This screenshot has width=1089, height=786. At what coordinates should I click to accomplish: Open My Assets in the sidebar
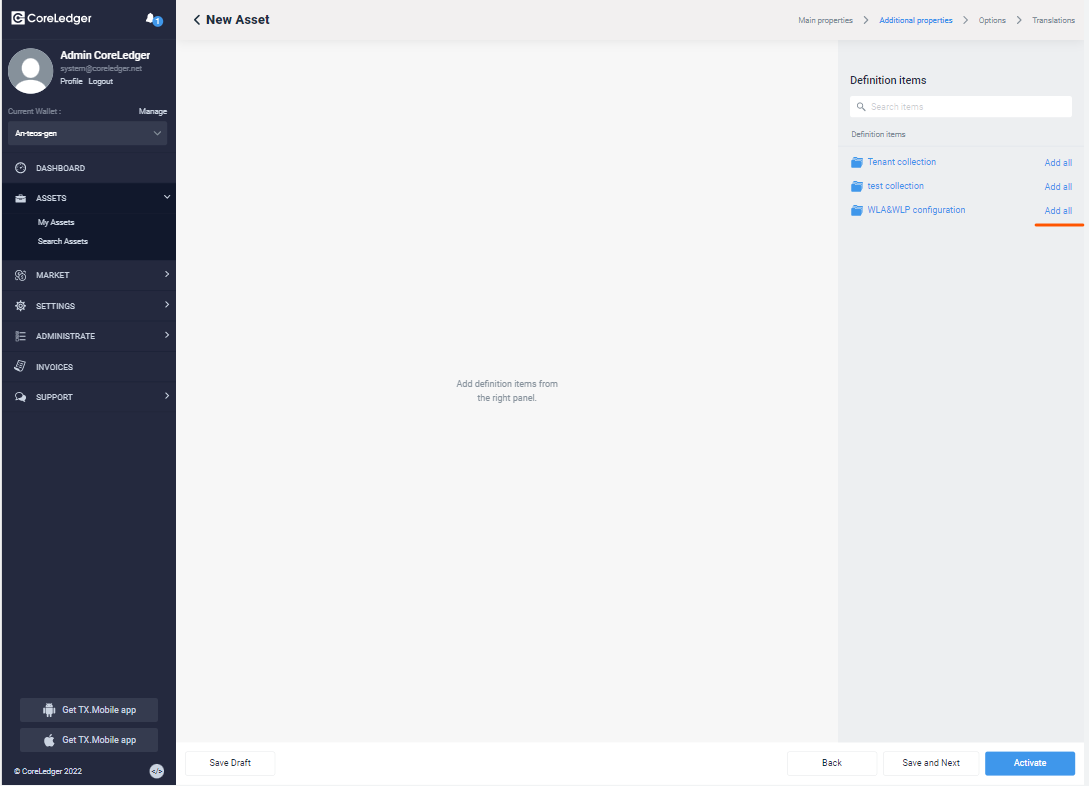[56, 223]
